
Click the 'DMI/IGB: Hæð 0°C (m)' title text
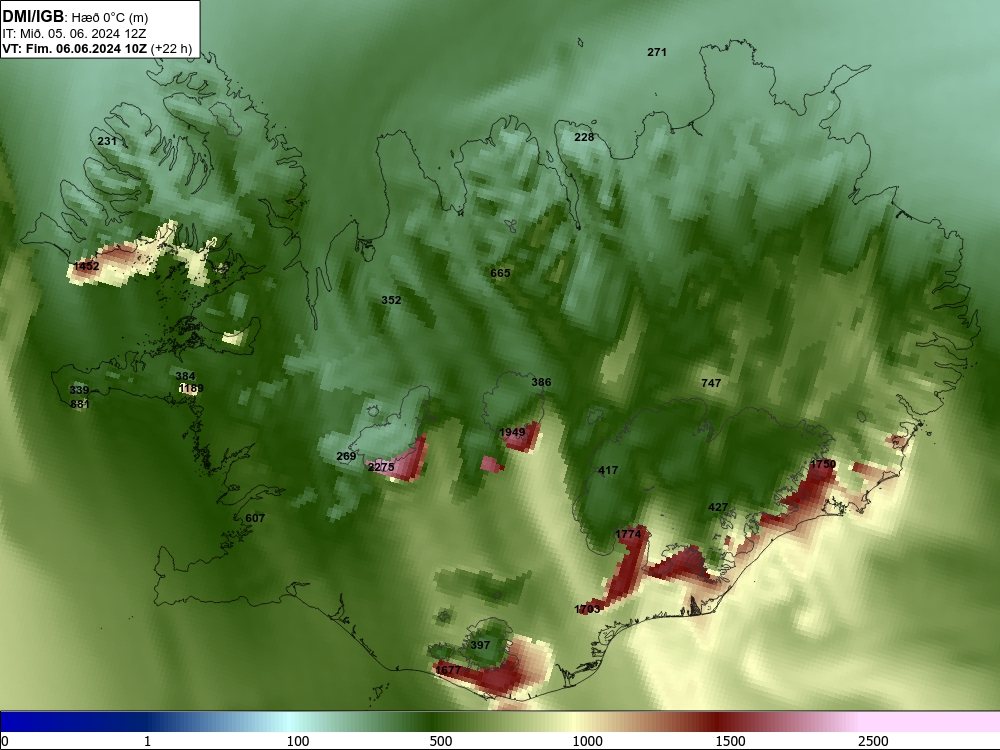75,17
